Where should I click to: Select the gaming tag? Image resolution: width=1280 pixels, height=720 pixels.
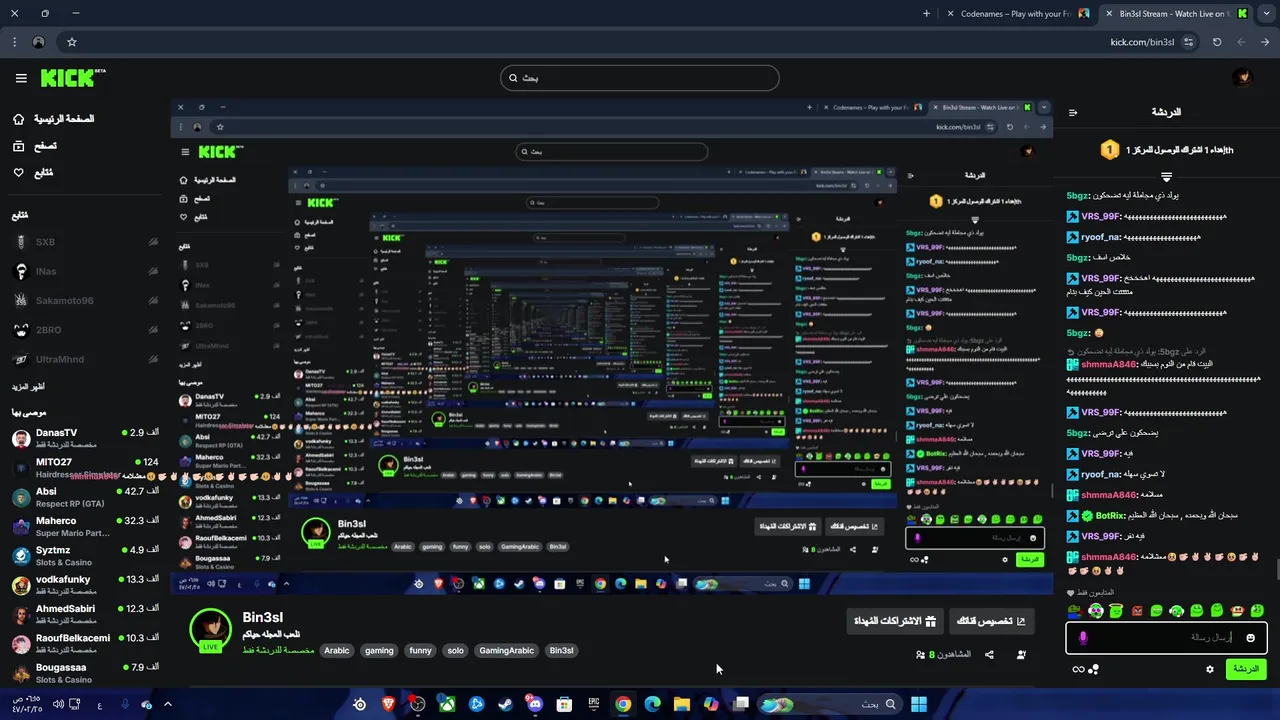coord(379,650)
